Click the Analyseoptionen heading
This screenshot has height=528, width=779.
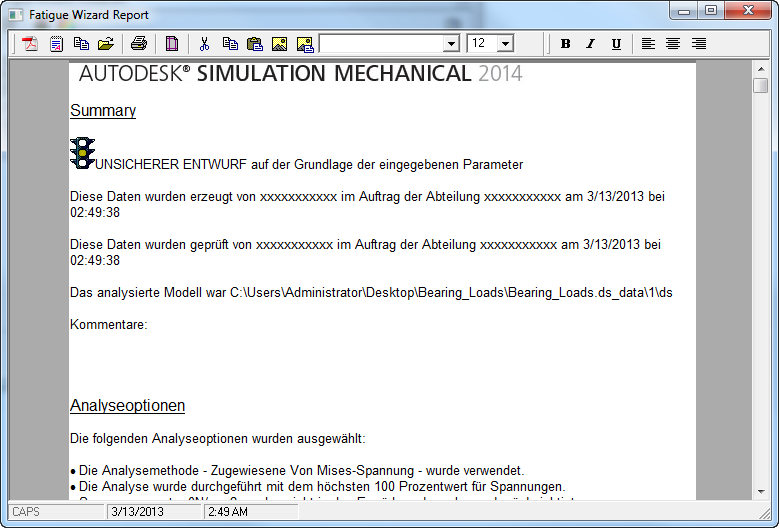coord(127,405)
